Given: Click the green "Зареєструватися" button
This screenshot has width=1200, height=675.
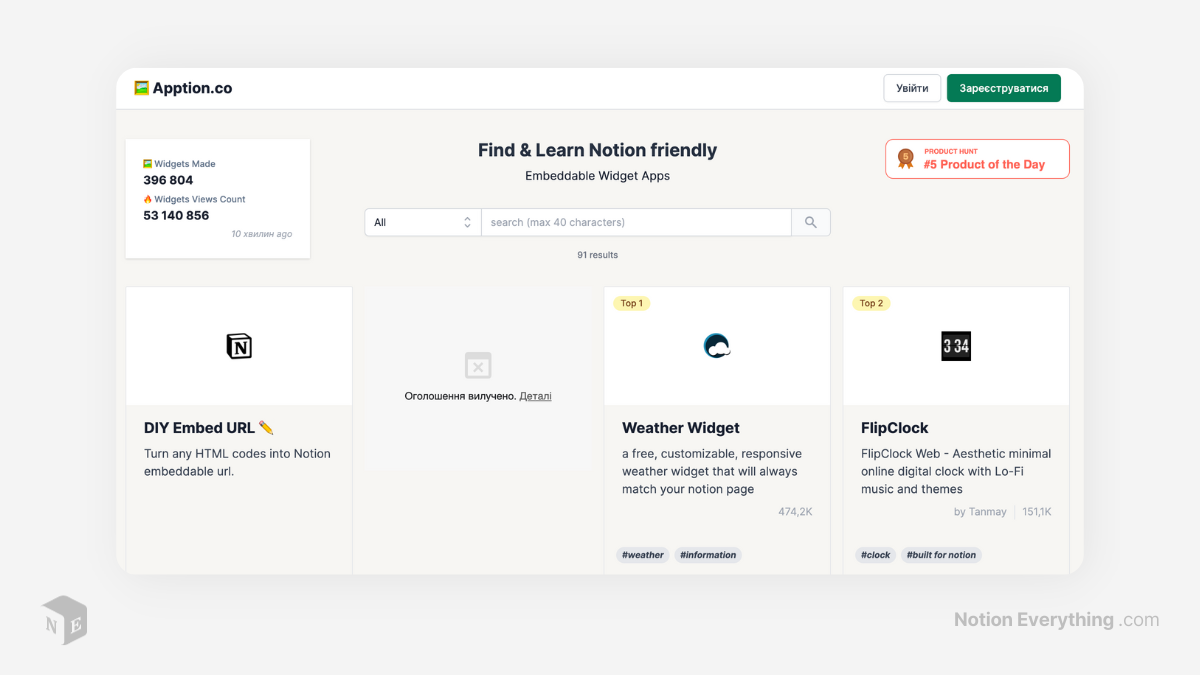Looking at the screenshot, I should (x=1003, y=88).
